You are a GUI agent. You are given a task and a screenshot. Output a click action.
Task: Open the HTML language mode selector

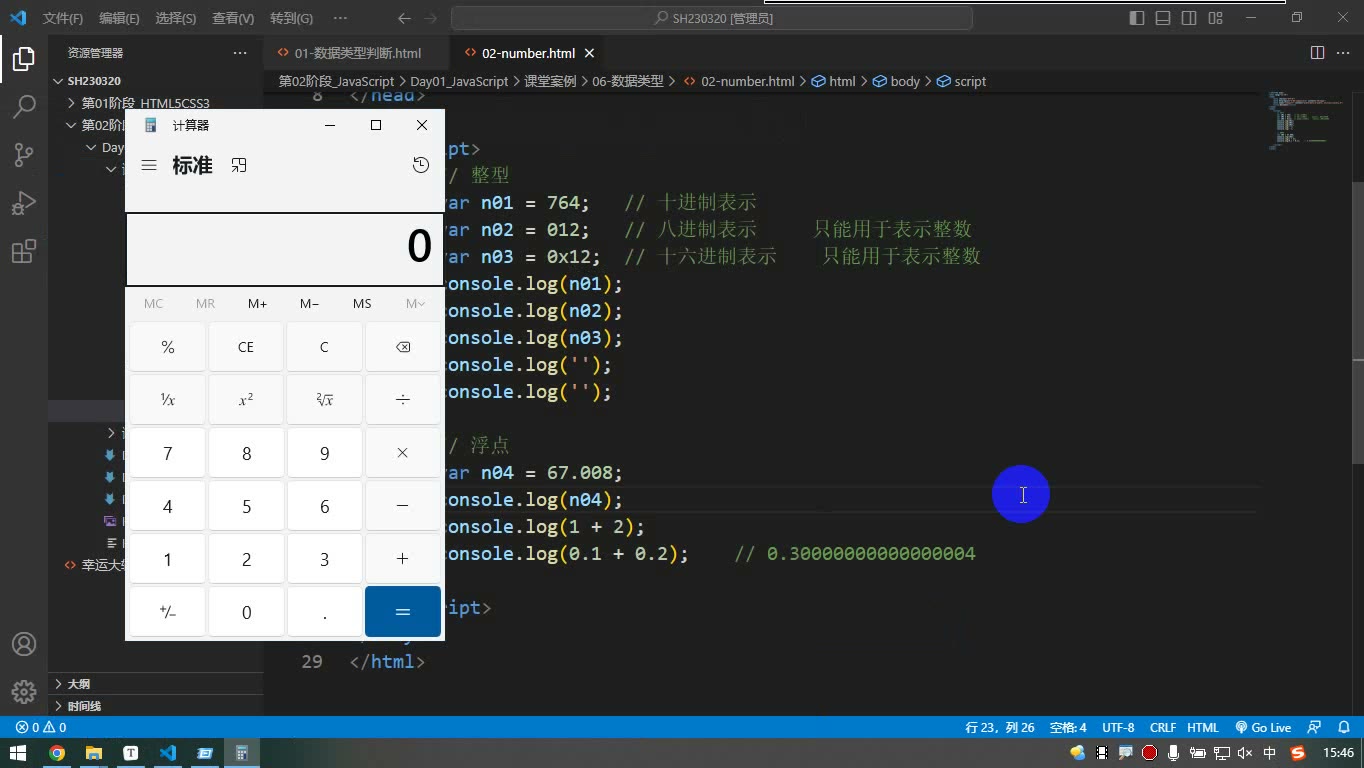tap(1202, 727)
